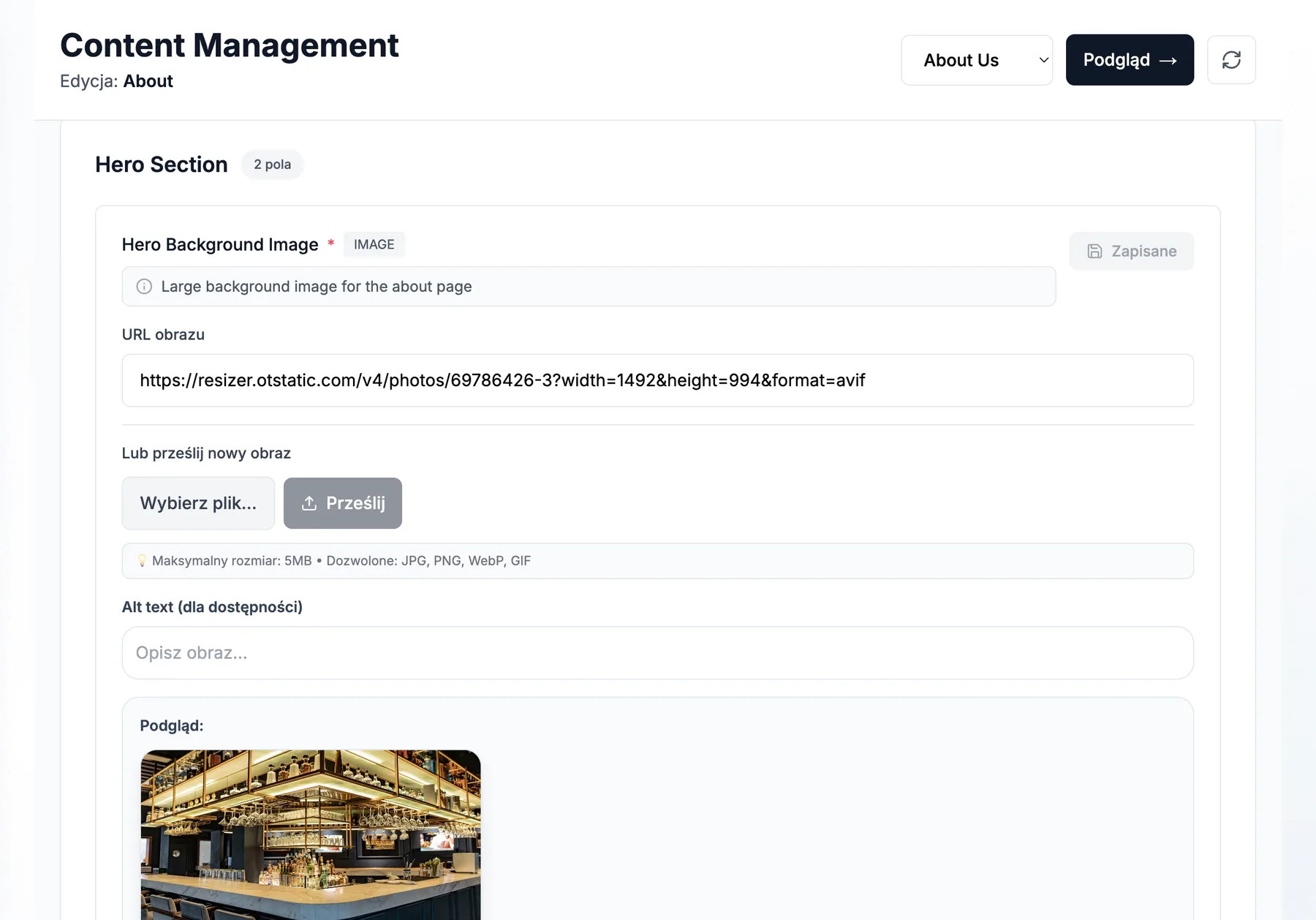Screen dimensions: 1316x920
Task: Click the Wybierz plik file chooser
Action: coord(198,503)
